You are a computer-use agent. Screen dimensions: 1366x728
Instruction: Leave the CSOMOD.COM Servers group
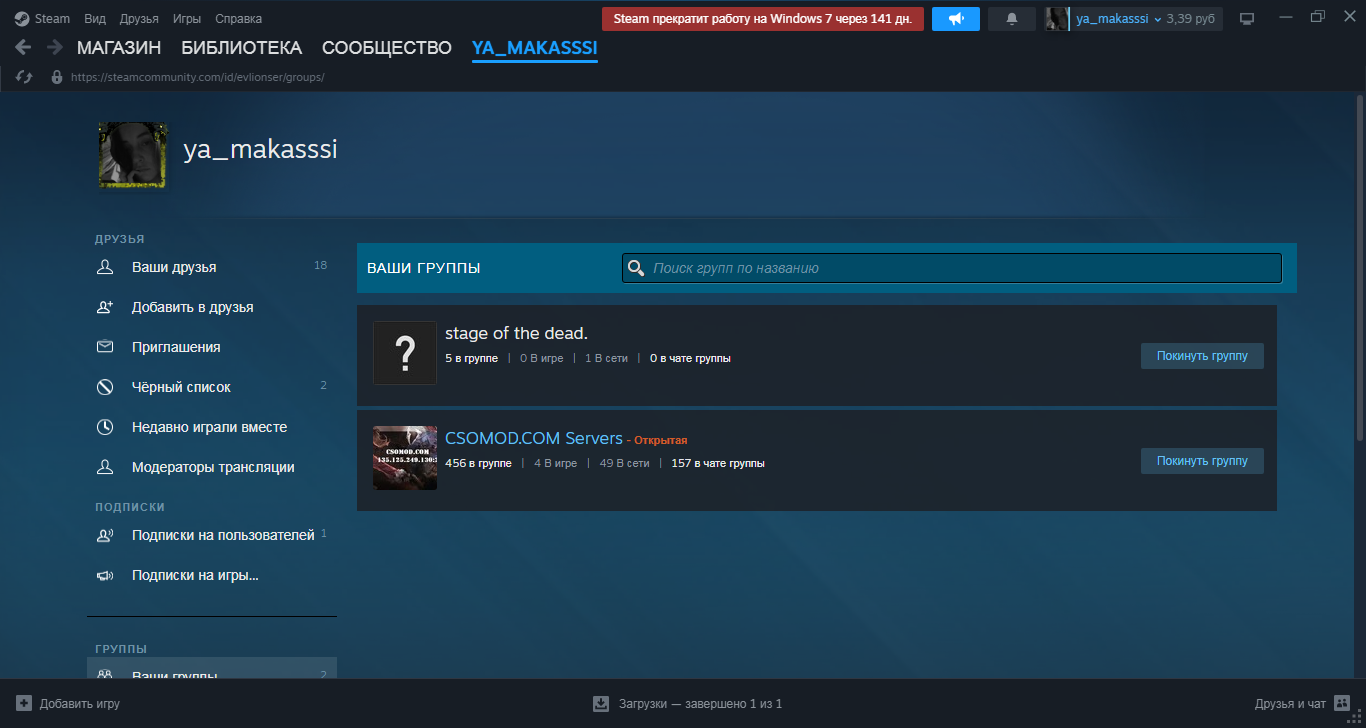[1201, 461]
